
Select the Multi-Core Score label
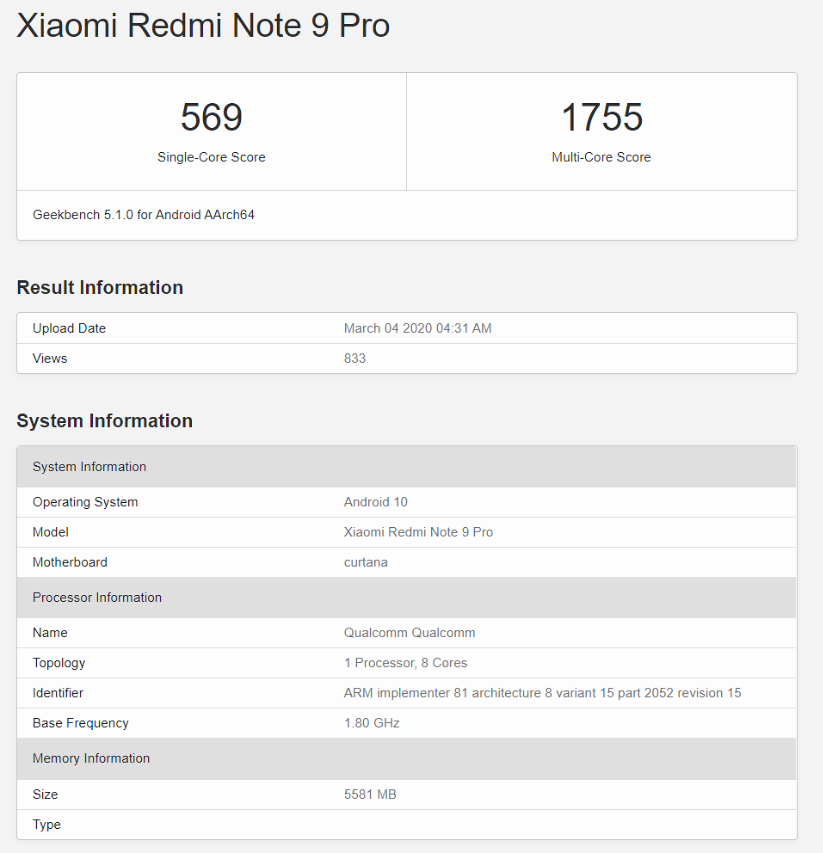pos(601,157)
